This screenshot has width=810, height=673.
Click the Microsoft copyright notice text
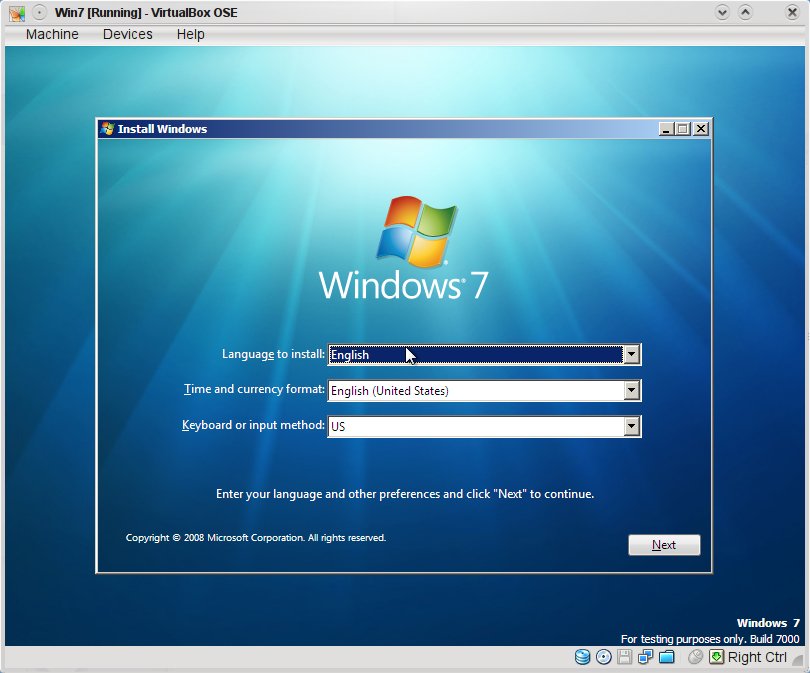(256, 538)
